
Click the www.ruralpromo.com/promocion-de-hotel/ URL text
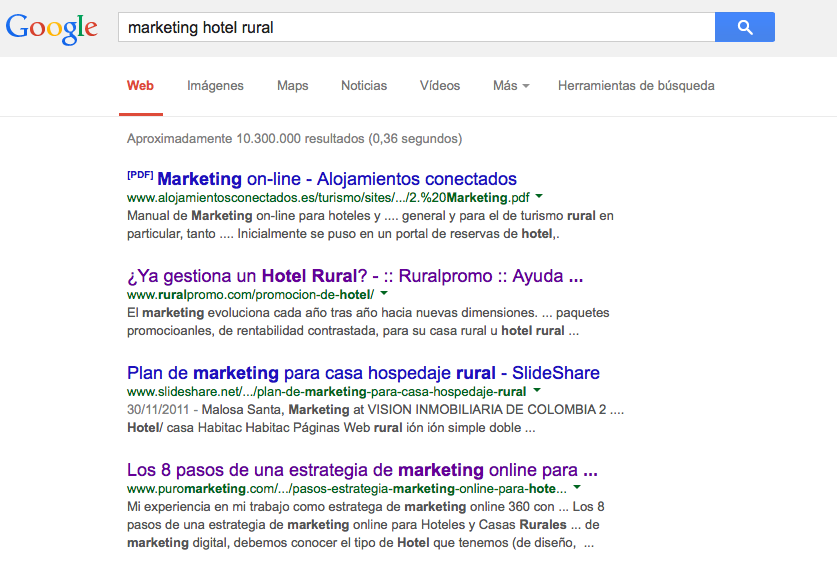click(250, 295)
